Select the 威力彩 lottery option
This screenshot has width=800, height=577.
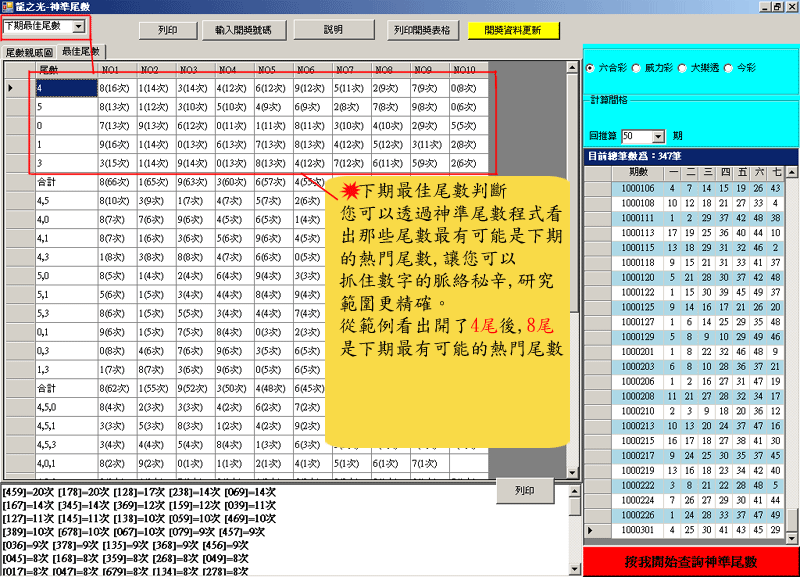click(636, 68)
